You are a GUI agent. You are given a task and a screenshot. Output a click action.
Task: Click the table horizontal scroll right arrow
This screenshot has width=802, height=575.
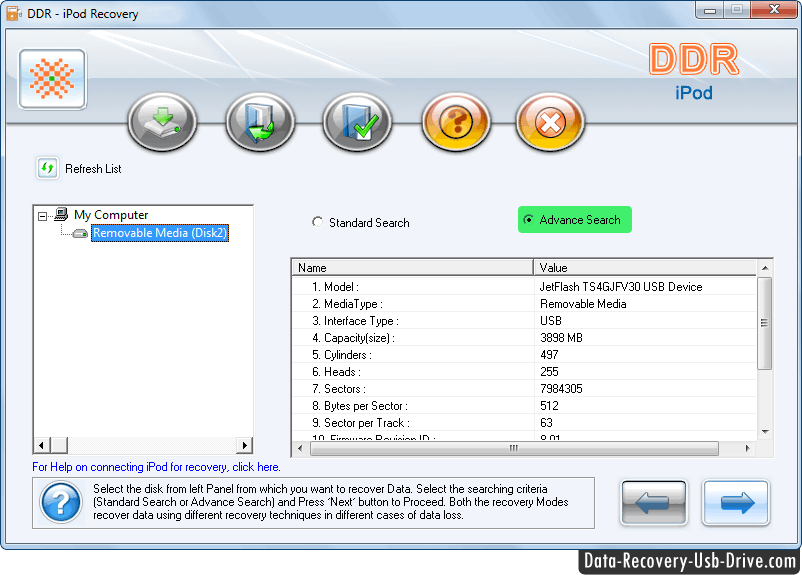(747, 449)
